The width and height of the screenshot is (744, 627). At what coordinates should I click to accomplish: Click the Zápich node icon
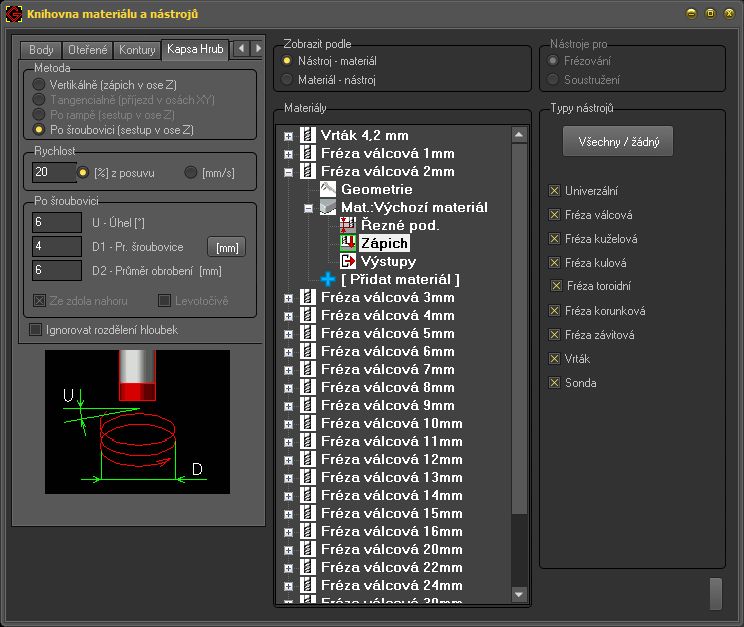tap(349, 243)
